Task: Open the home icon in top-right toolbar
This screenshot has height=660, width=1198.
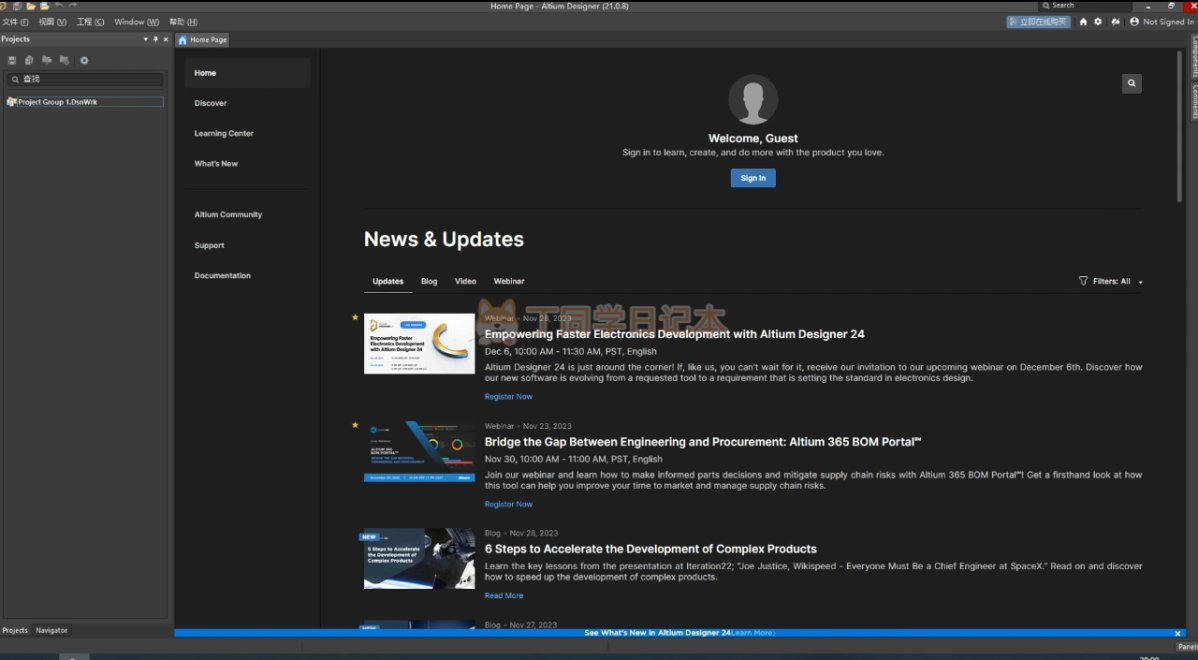Action: 1083,22
